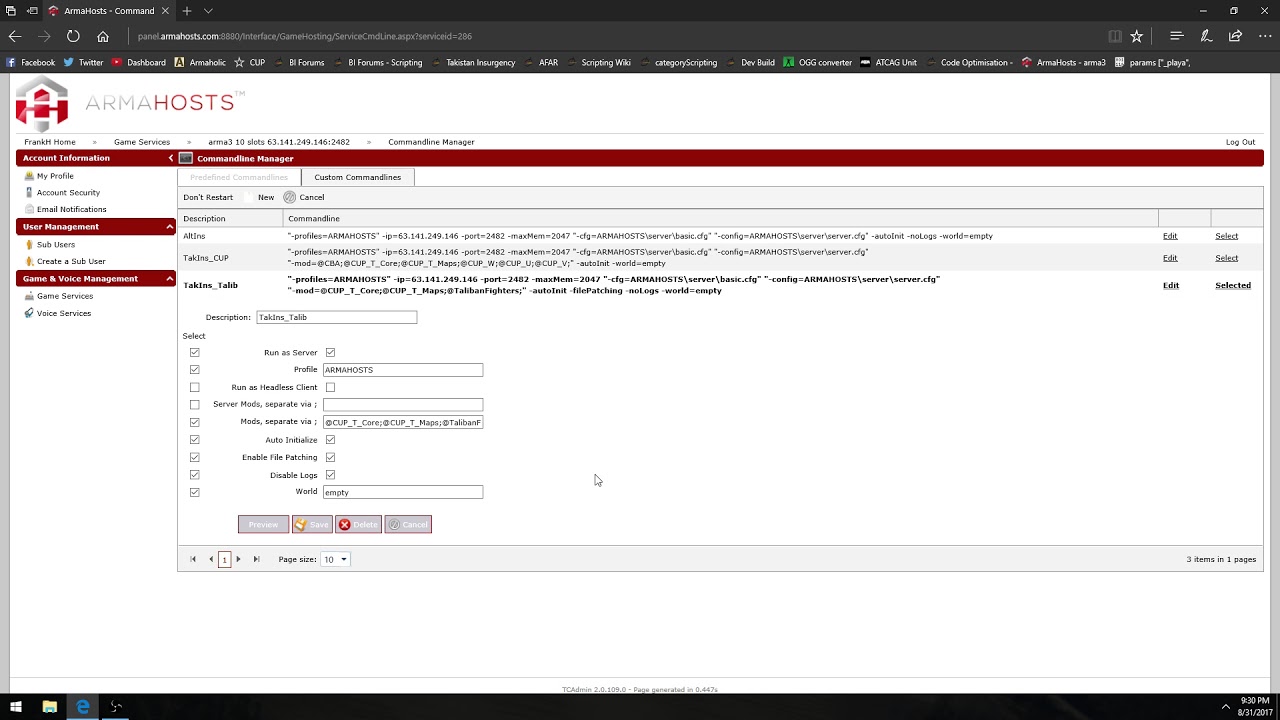Open the browser home icon
The height and width of the screenshot is (720, 1280).
coord(103,36)
